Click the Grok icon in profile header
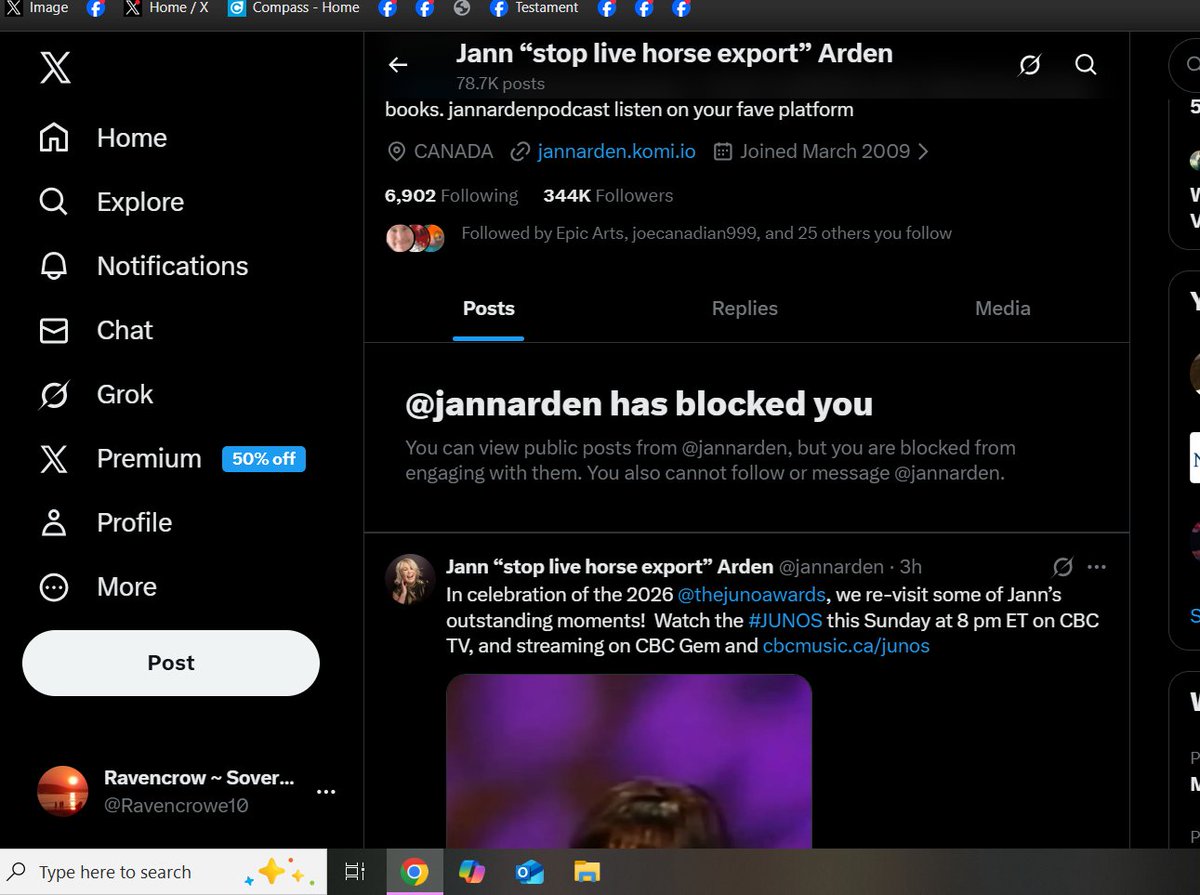Image resolution: width=1200 pixels, height=895 pixels. (1030, 65)
